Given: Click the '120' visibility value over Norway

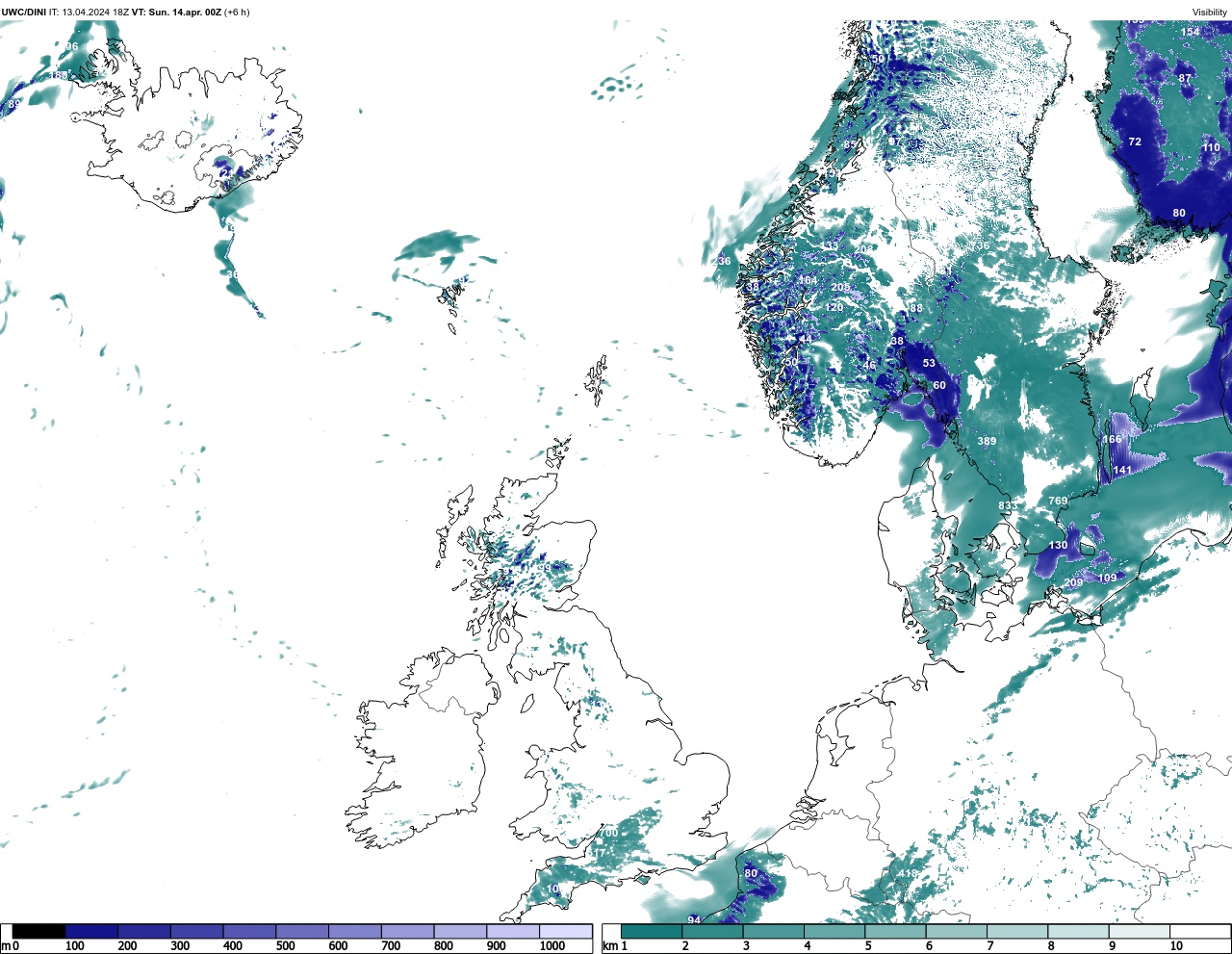Looking at the screenshot, I should click(x=834, y=307).
